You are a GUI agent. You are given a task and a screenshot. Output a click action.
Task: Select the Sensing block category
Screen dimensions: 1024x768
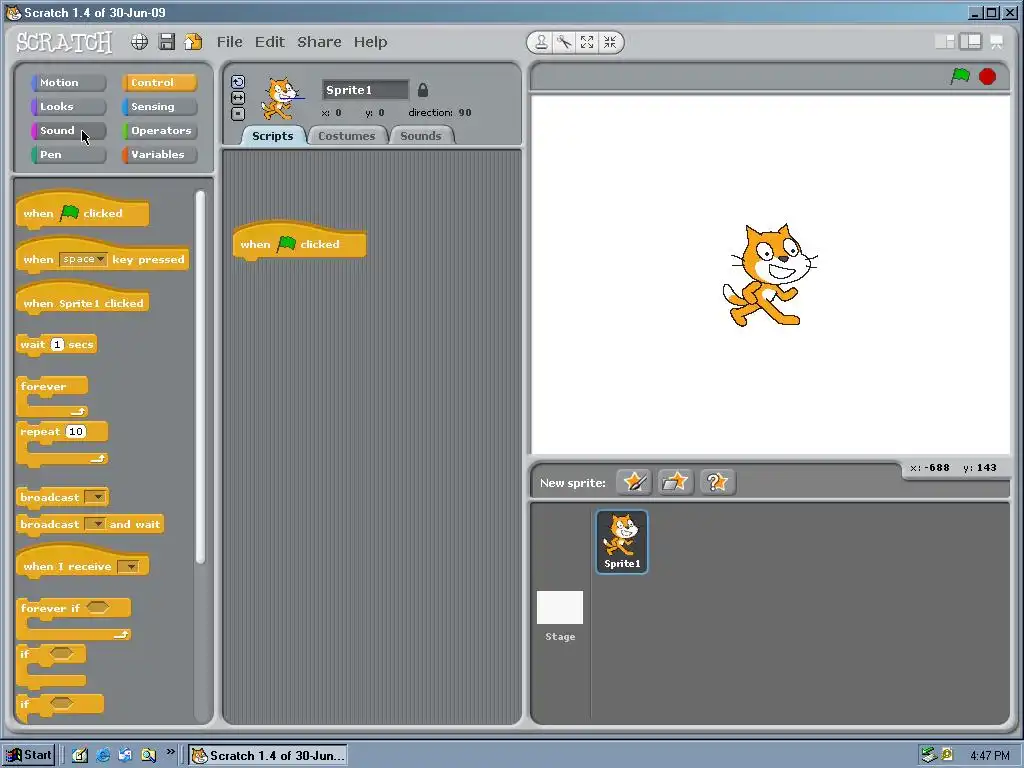[159, 106]
